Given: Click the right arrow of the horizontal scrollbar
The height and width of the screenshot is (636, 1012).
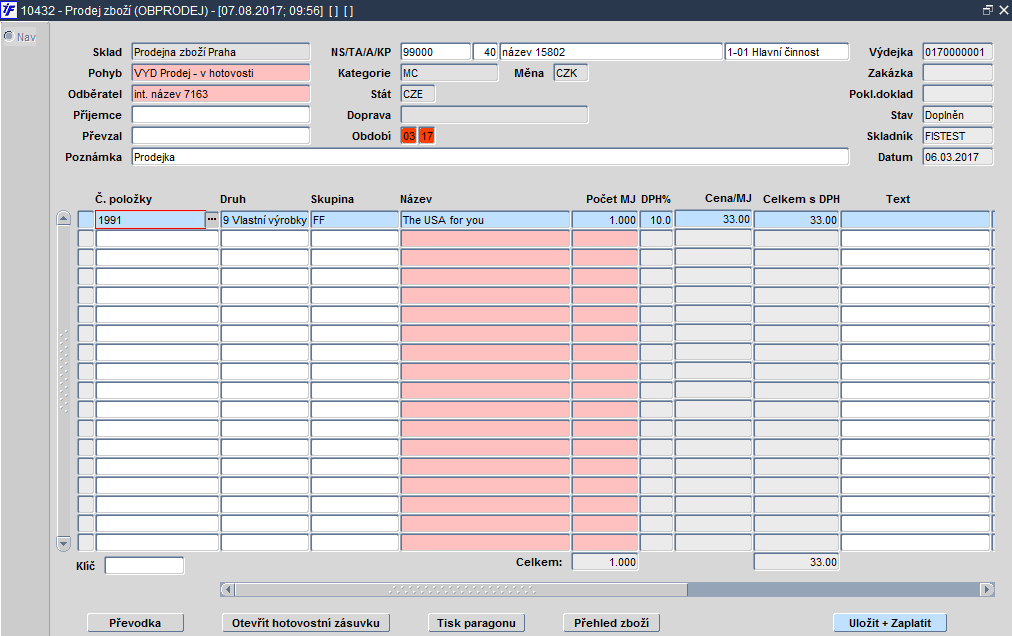Looking at the screenshot, I should [x=987, y=589].
